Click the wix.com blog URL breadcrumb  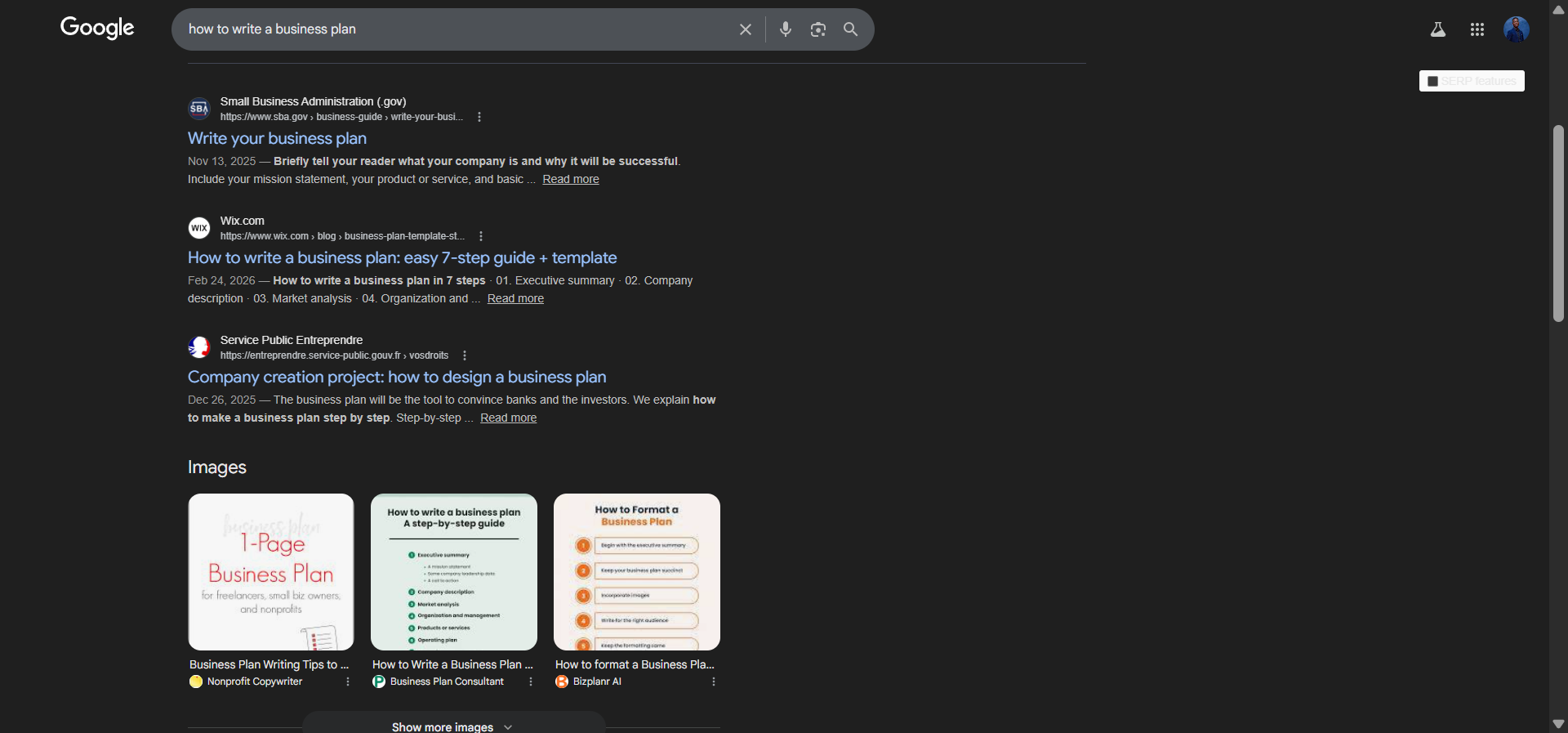tap(342, 236)
